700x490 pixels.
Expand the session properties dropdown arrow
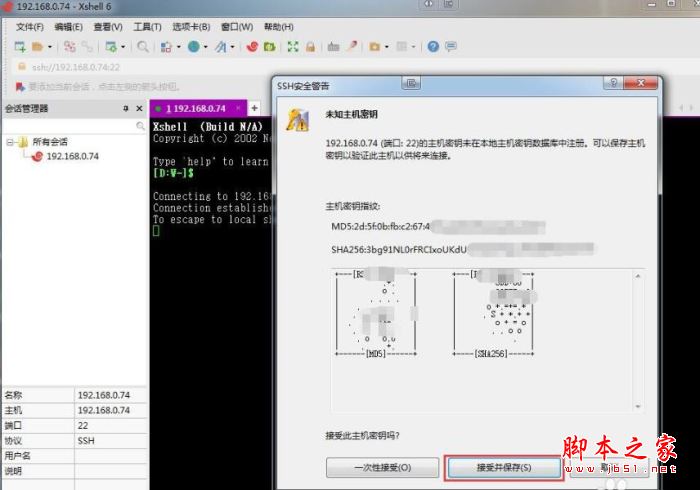[x=123, y=47]
